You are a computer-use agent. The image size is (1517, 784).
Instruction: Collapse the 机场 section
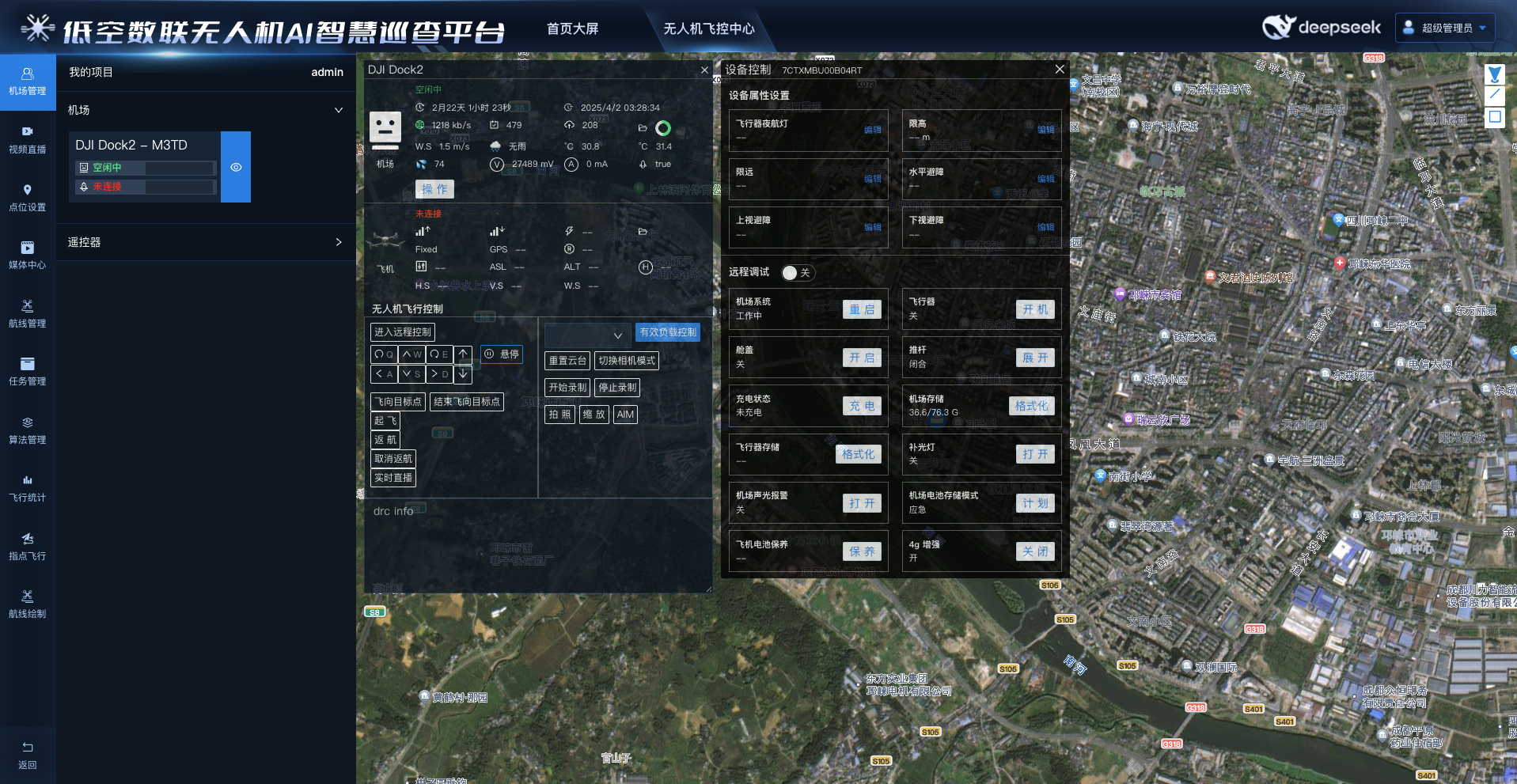[339, 110]
